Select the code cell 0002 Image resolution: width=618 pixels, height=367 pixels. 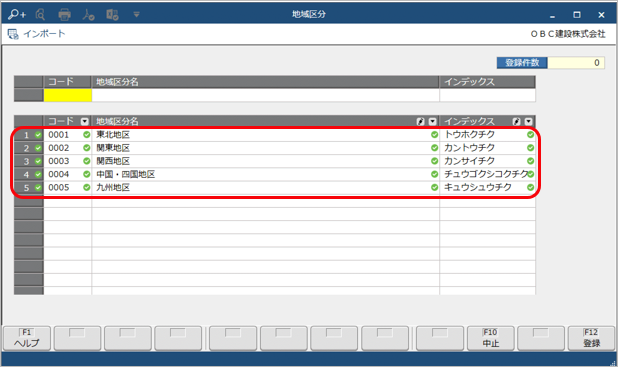67,148
